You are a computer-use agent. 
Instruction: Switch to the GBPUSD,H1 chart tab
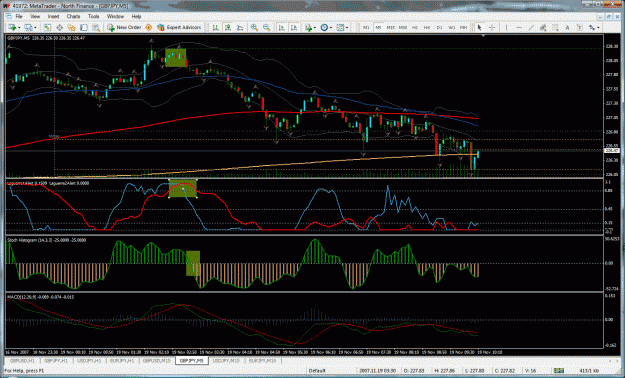tap(22, 360)
